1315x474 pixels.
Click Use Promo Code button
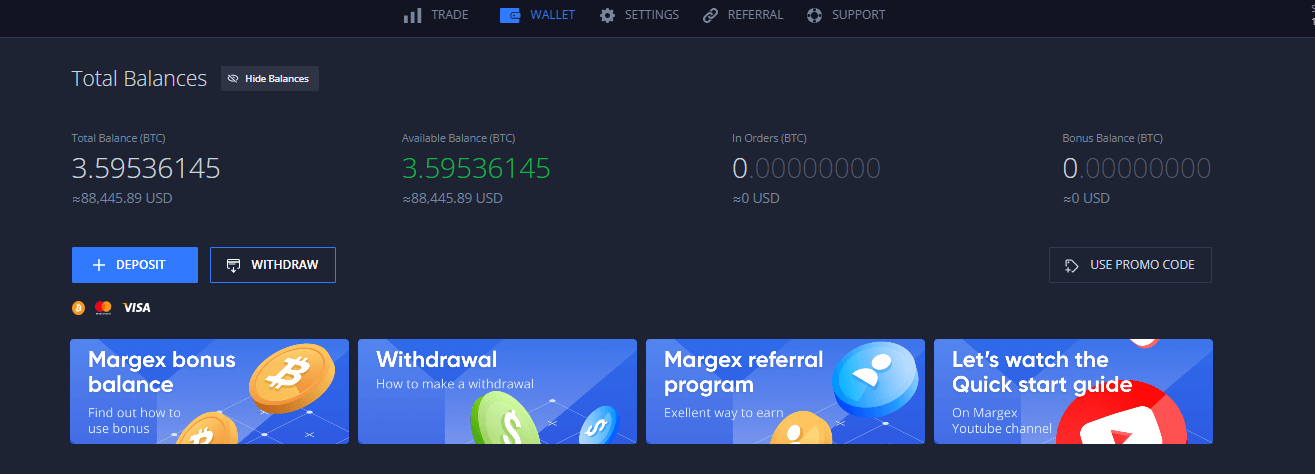coord(1130,265)
